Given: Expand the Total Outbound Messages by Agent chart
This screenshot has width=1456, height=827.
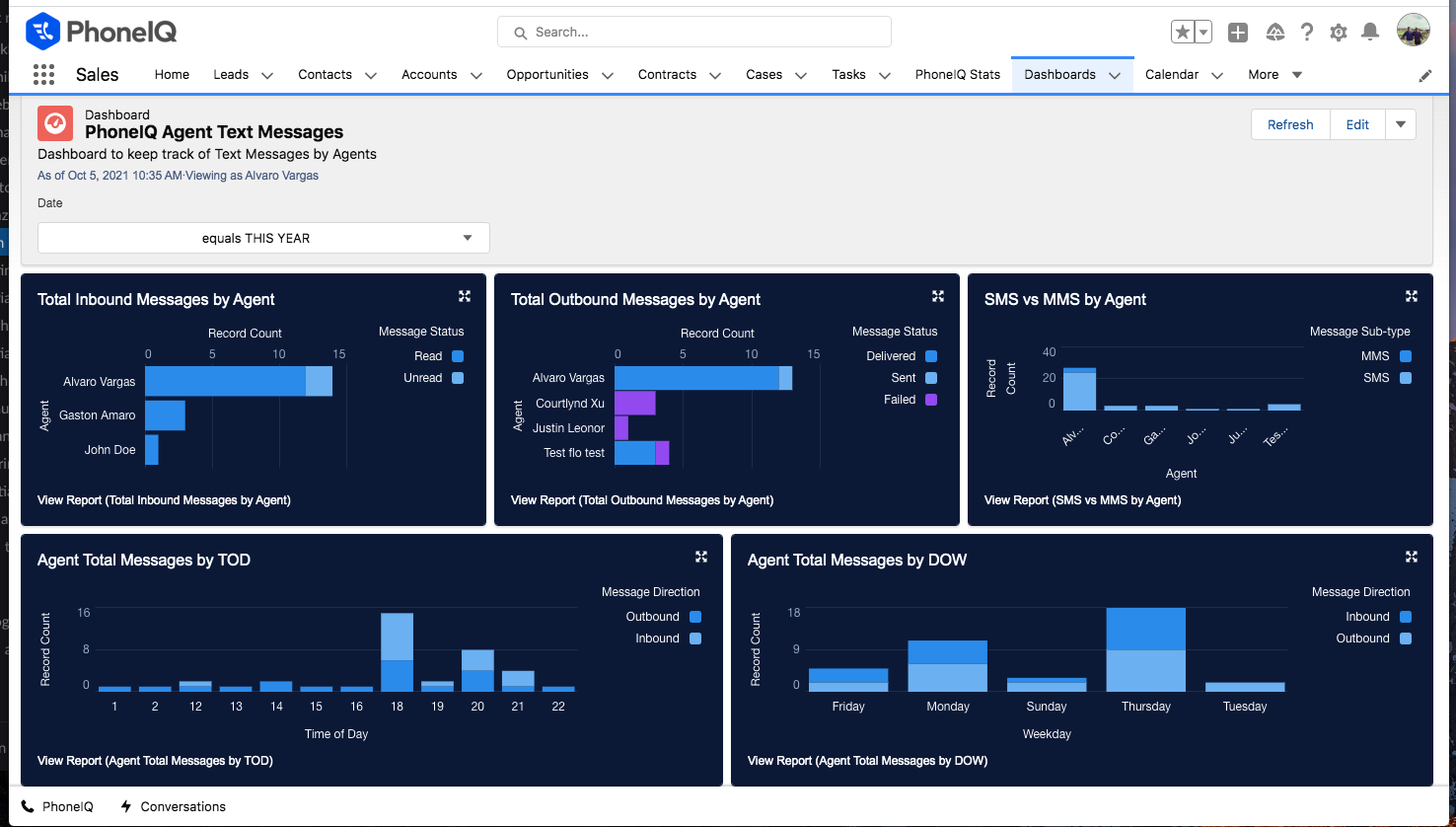Looking at the screenshot, I should click(x=938, y=296).
